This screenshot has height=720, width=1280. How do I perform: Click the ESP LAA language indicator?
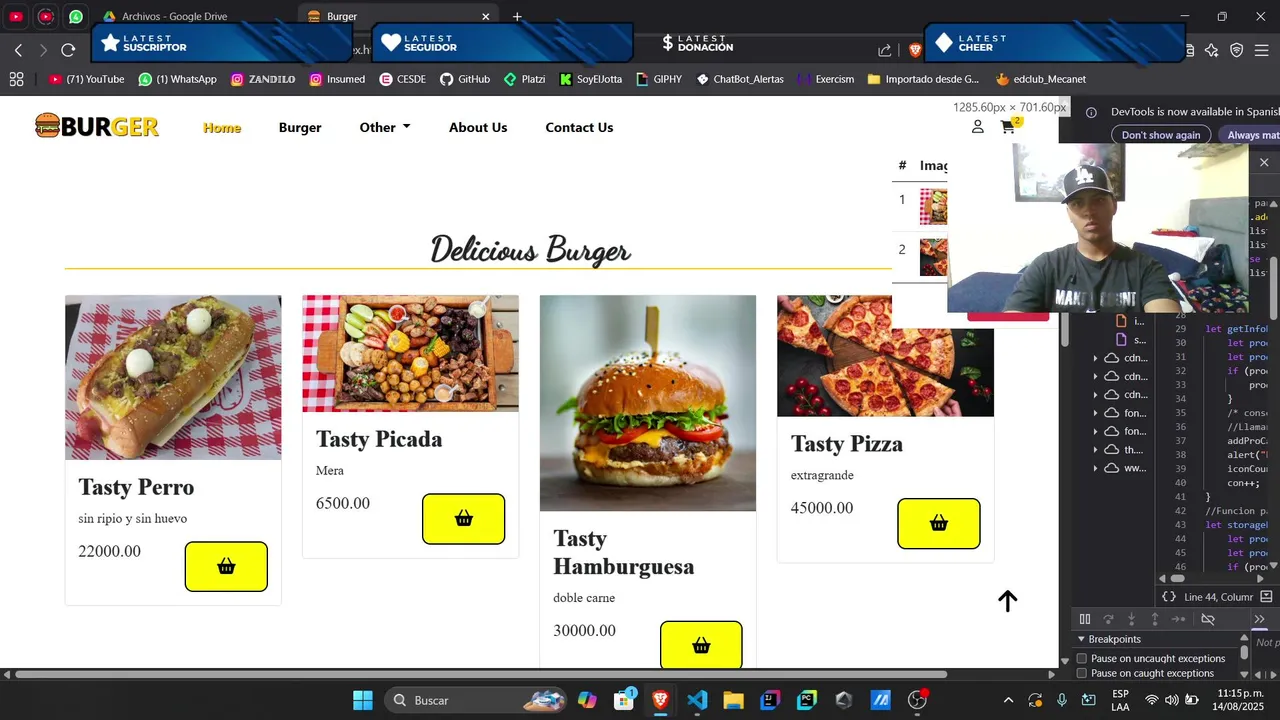[1120, 700]
